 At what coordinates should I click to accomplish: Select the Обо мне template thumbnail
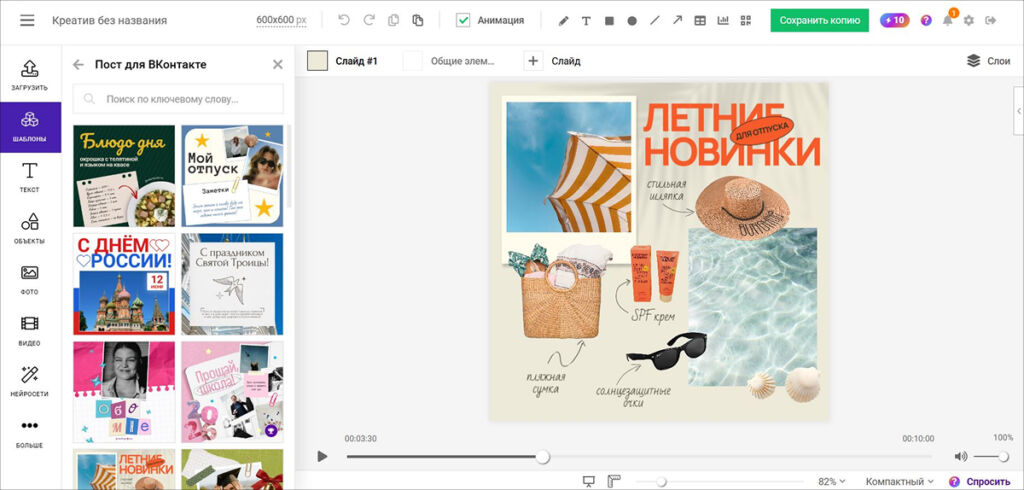pos(124,392)
